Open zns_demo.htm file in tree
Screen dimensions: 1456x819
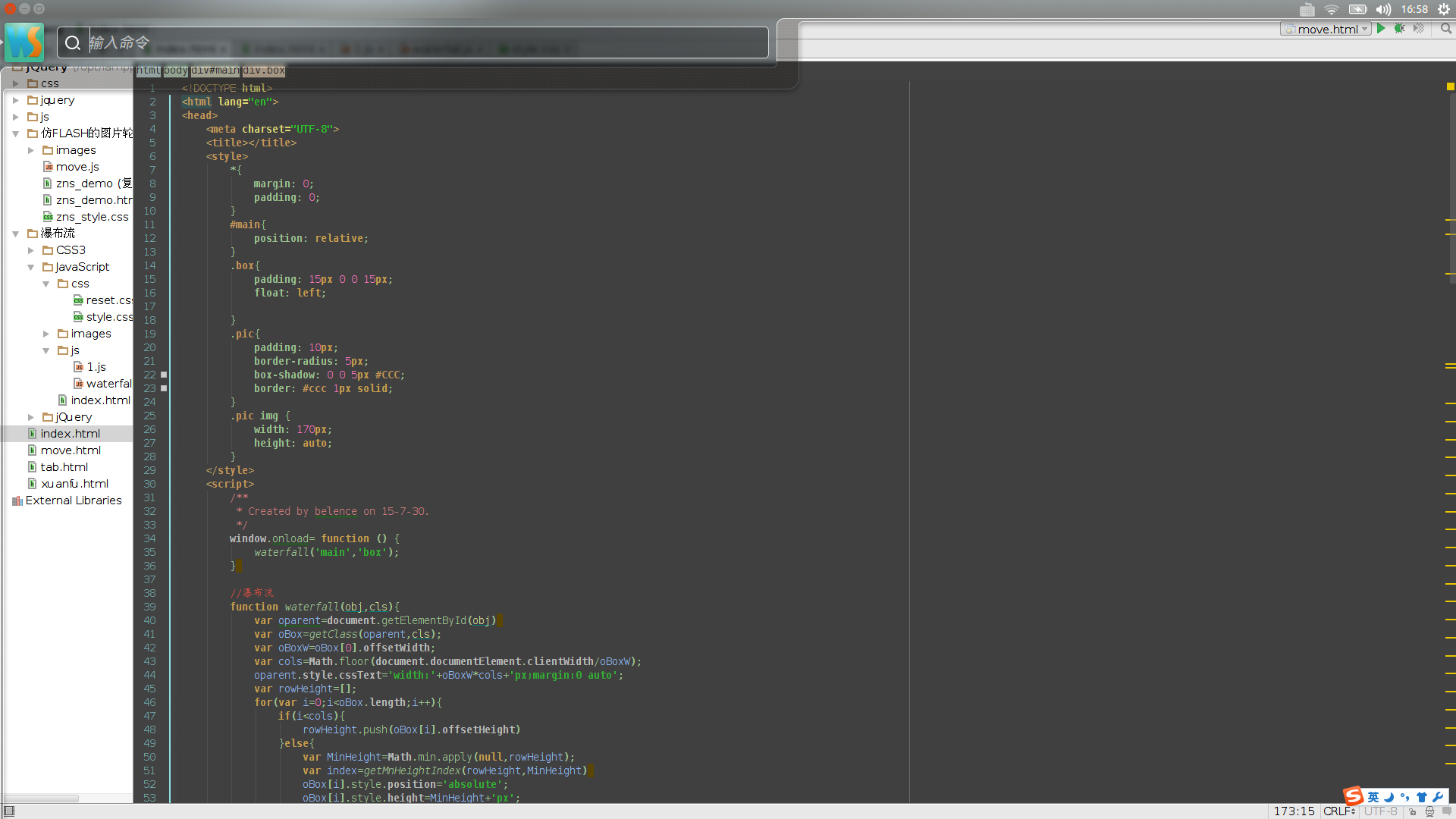point(87,200)
